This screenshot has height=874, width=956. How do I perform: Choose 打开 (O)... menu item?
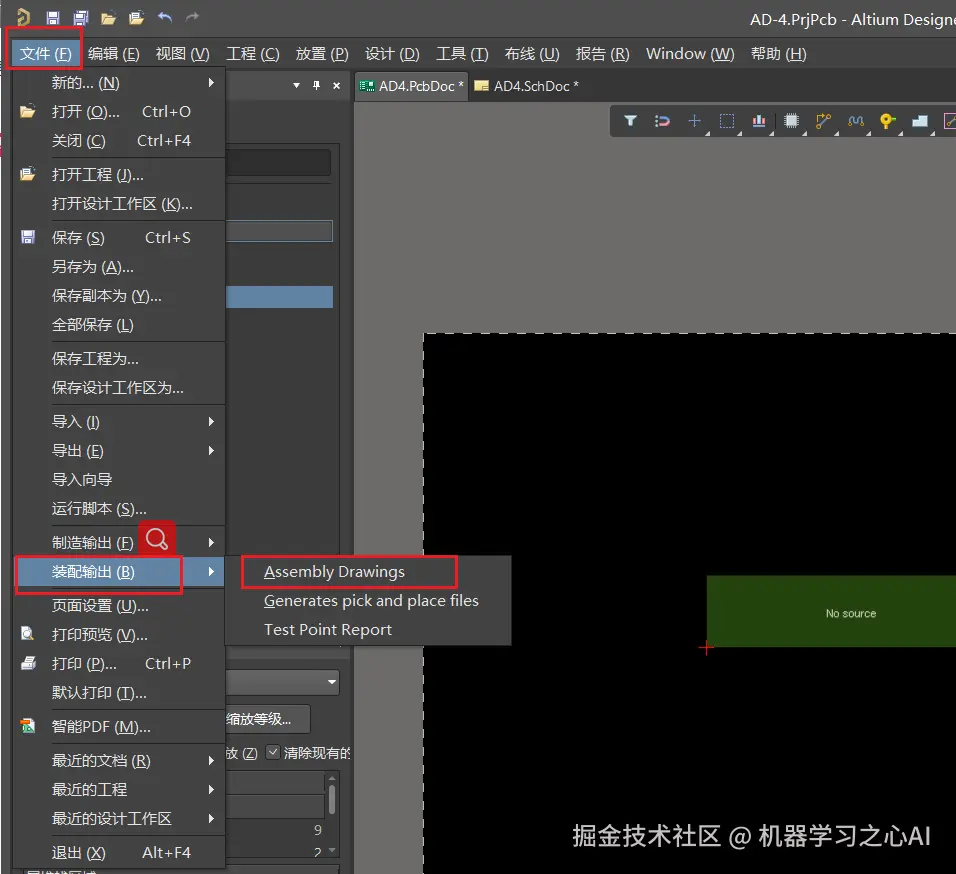(x=120, y=112)
